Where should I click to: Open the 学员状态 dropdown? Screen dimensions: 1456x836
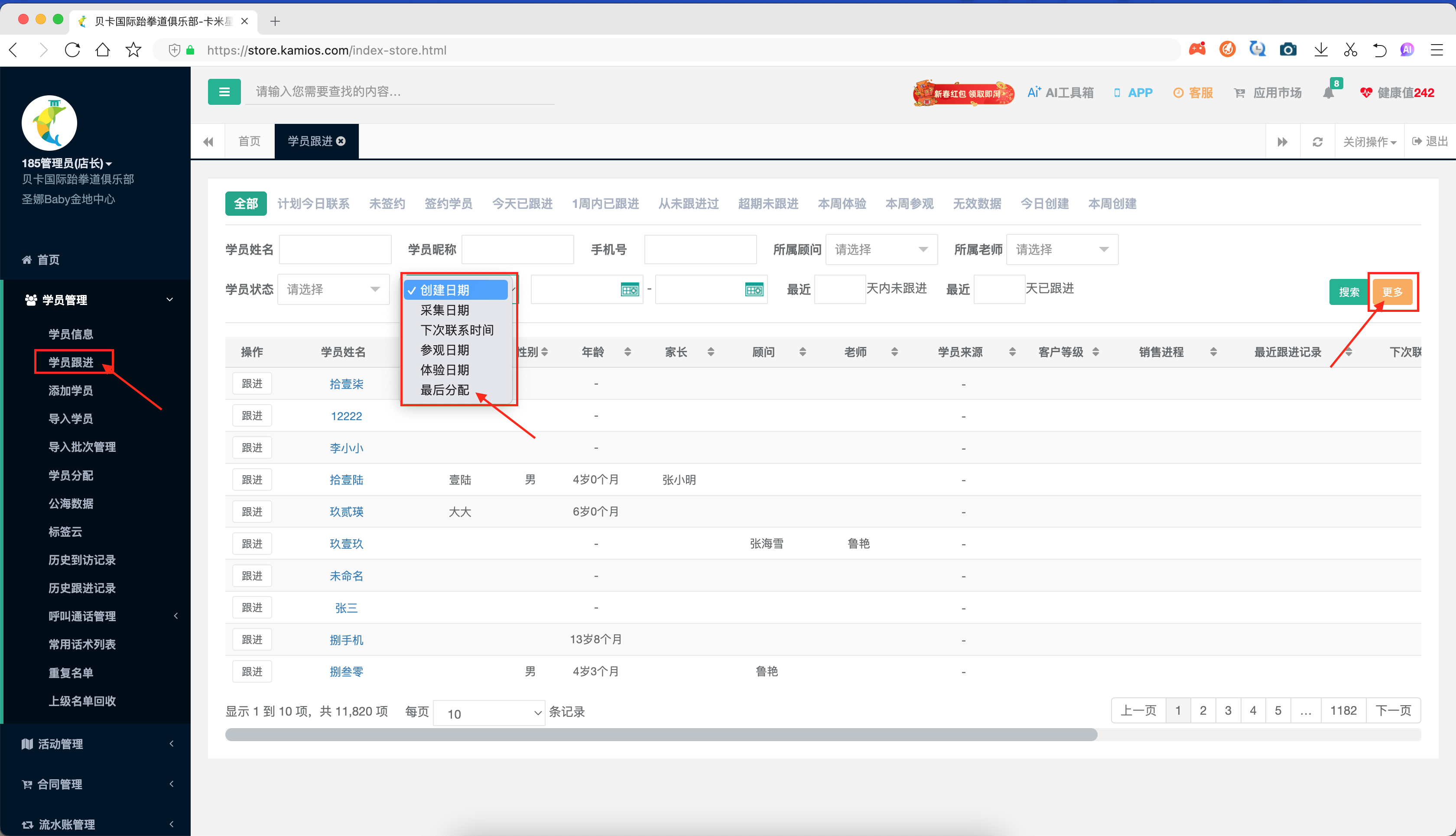tap(333, 289)
